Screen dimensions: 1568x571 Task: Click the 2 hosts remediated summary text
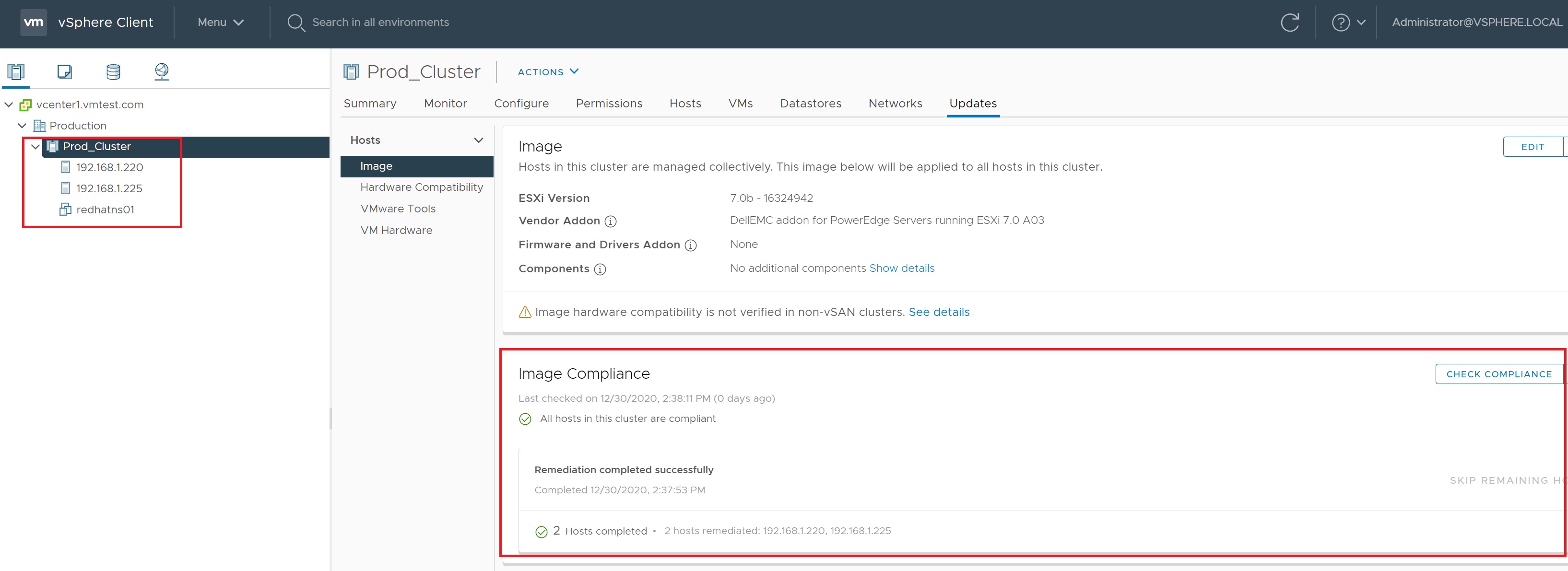778,531
